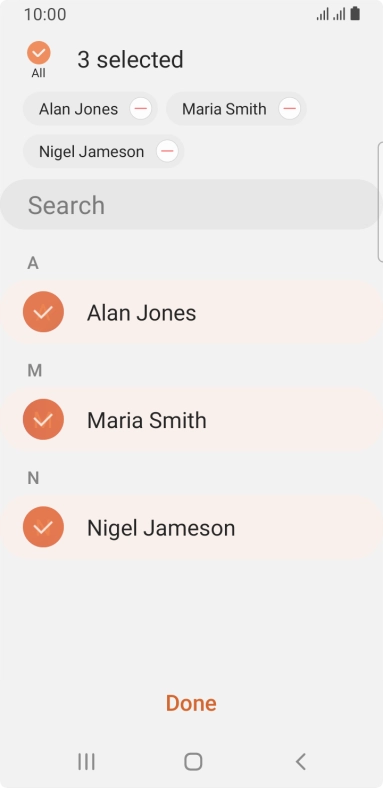
Task: Remove Alan Jones chip with minus icon
Action: point(140,109)
